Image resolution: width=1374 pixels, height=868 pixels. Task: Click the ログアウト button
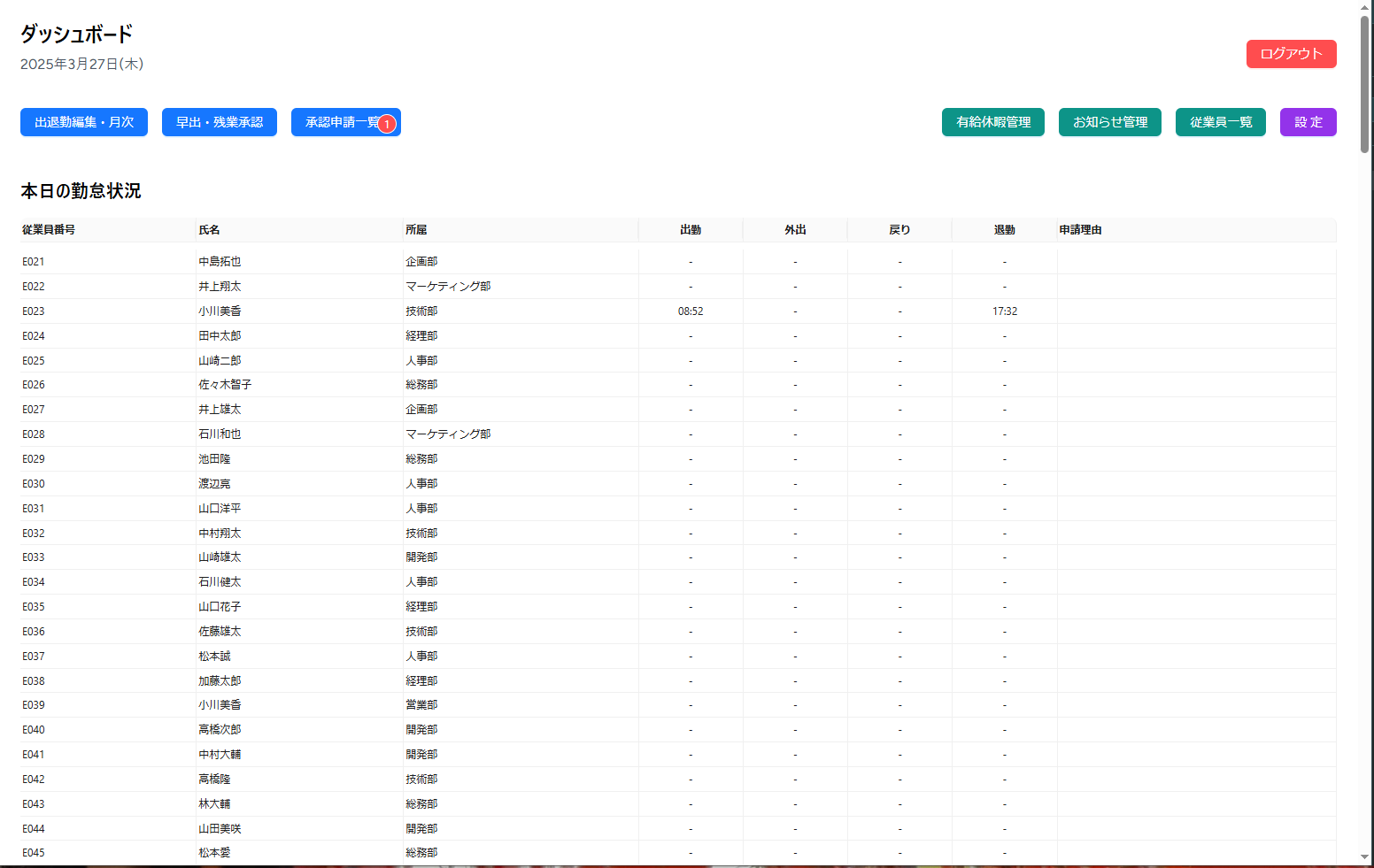1291,54
